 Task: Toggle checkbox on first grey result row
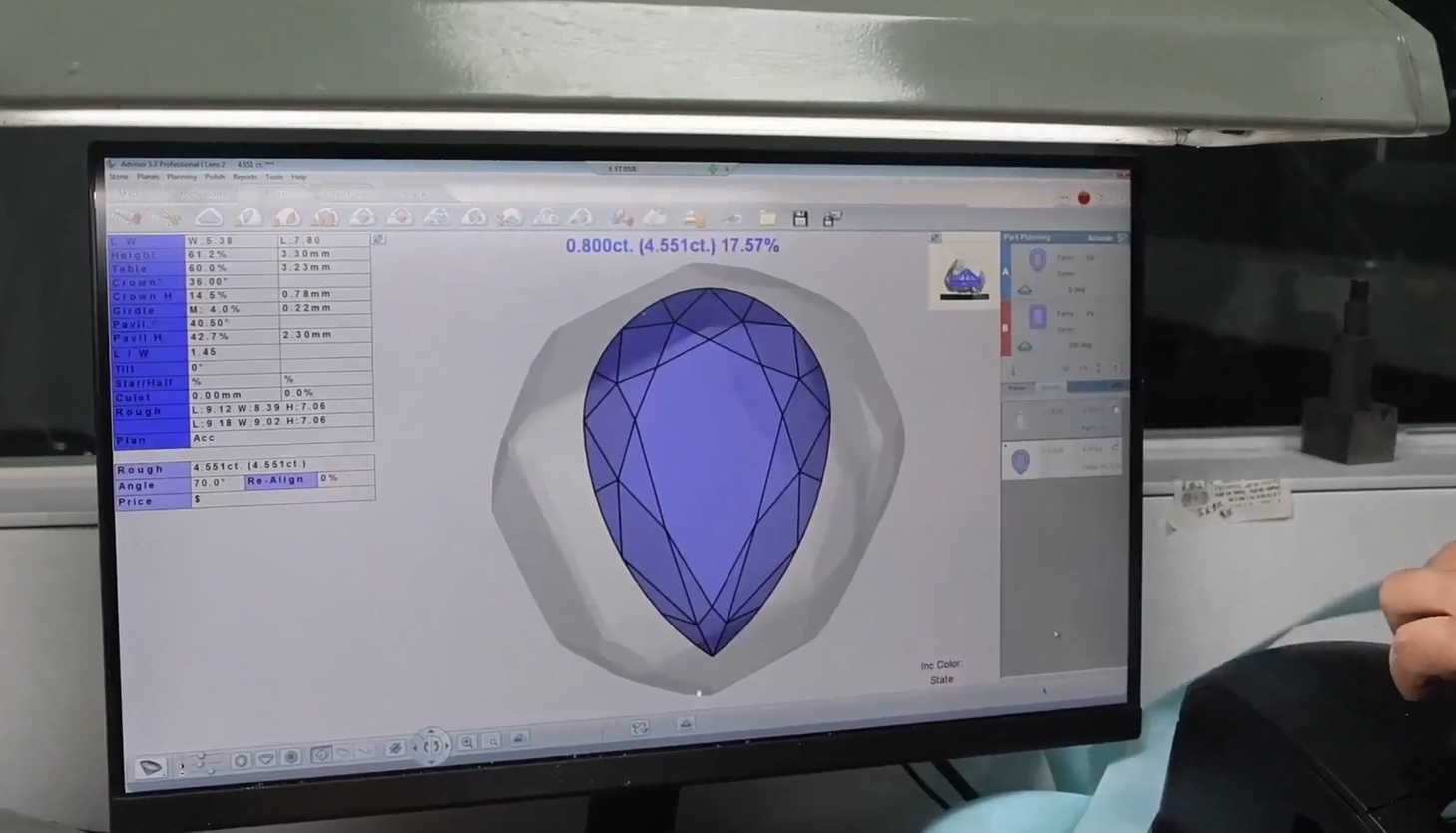(1116, 411)
